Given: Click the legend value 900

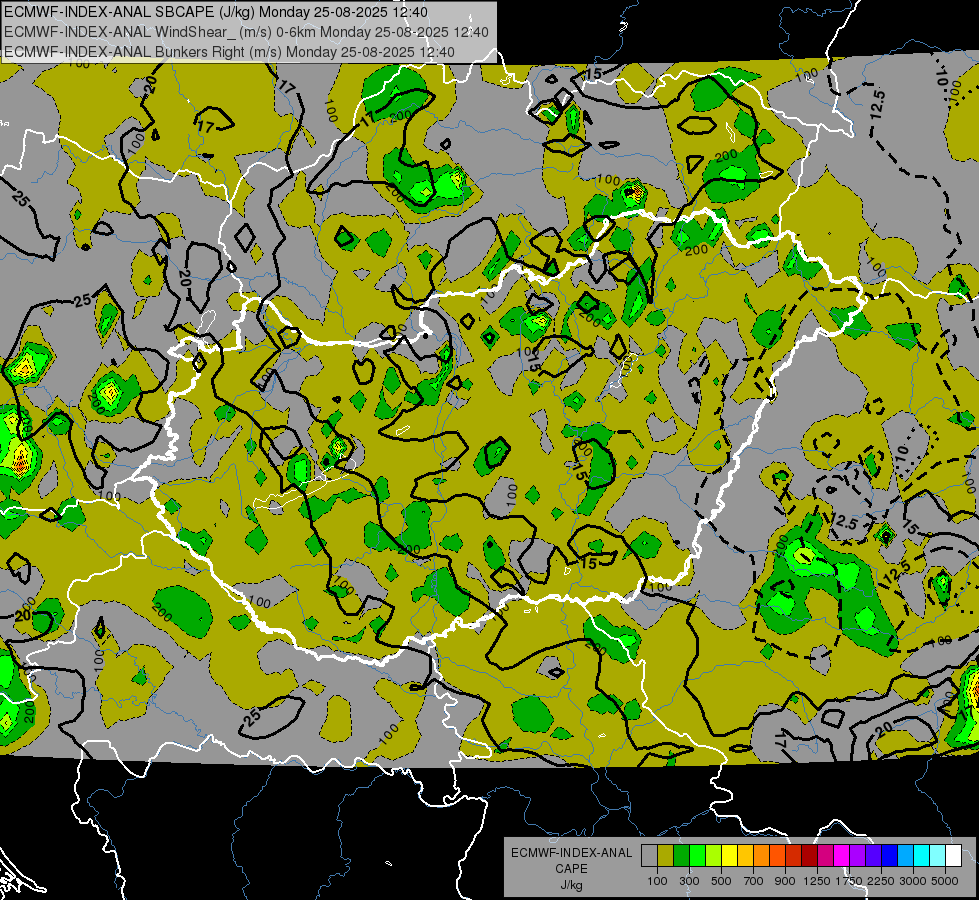Looking at the screenshot, I should click(x=785, y=881).
